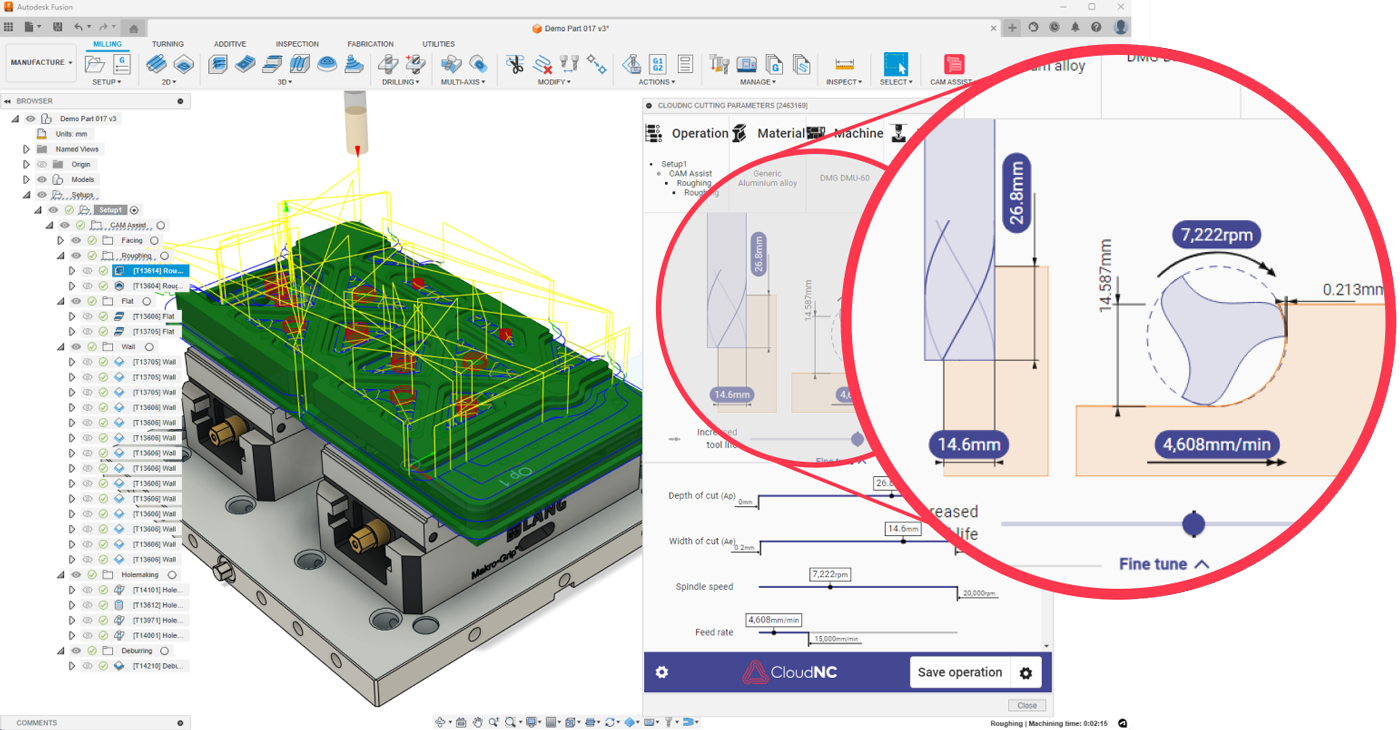Select the 3D Pocket Clearing icon
The width and height of the screenshot is (1400, 730).
click(x=246, y=64)
